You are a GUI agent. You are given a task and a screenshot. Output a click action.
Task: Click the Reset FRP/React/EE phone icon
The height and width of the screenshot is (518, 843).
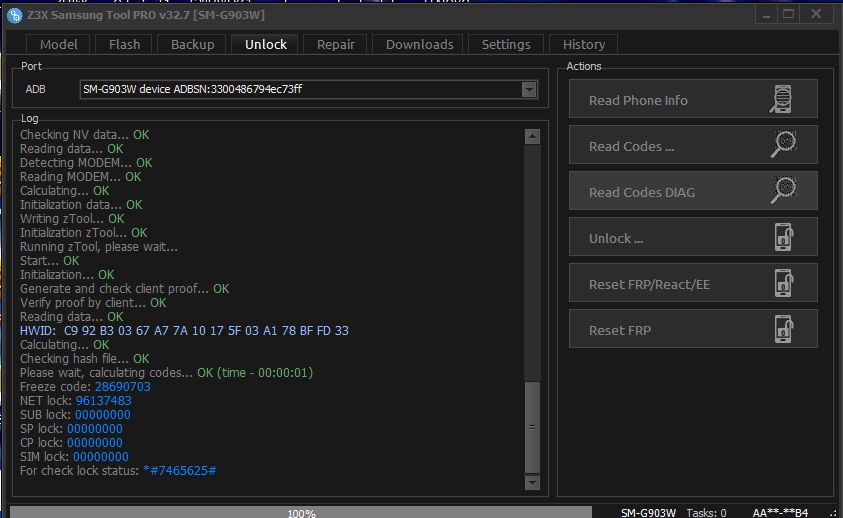[x=784, y=283]
